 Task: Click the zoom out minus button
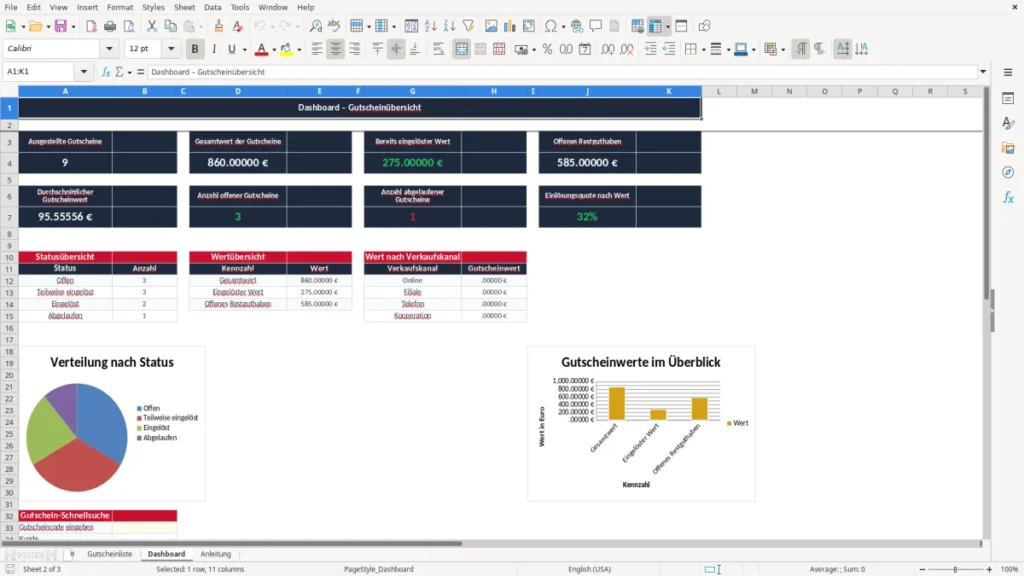click(x=922, y=569)
